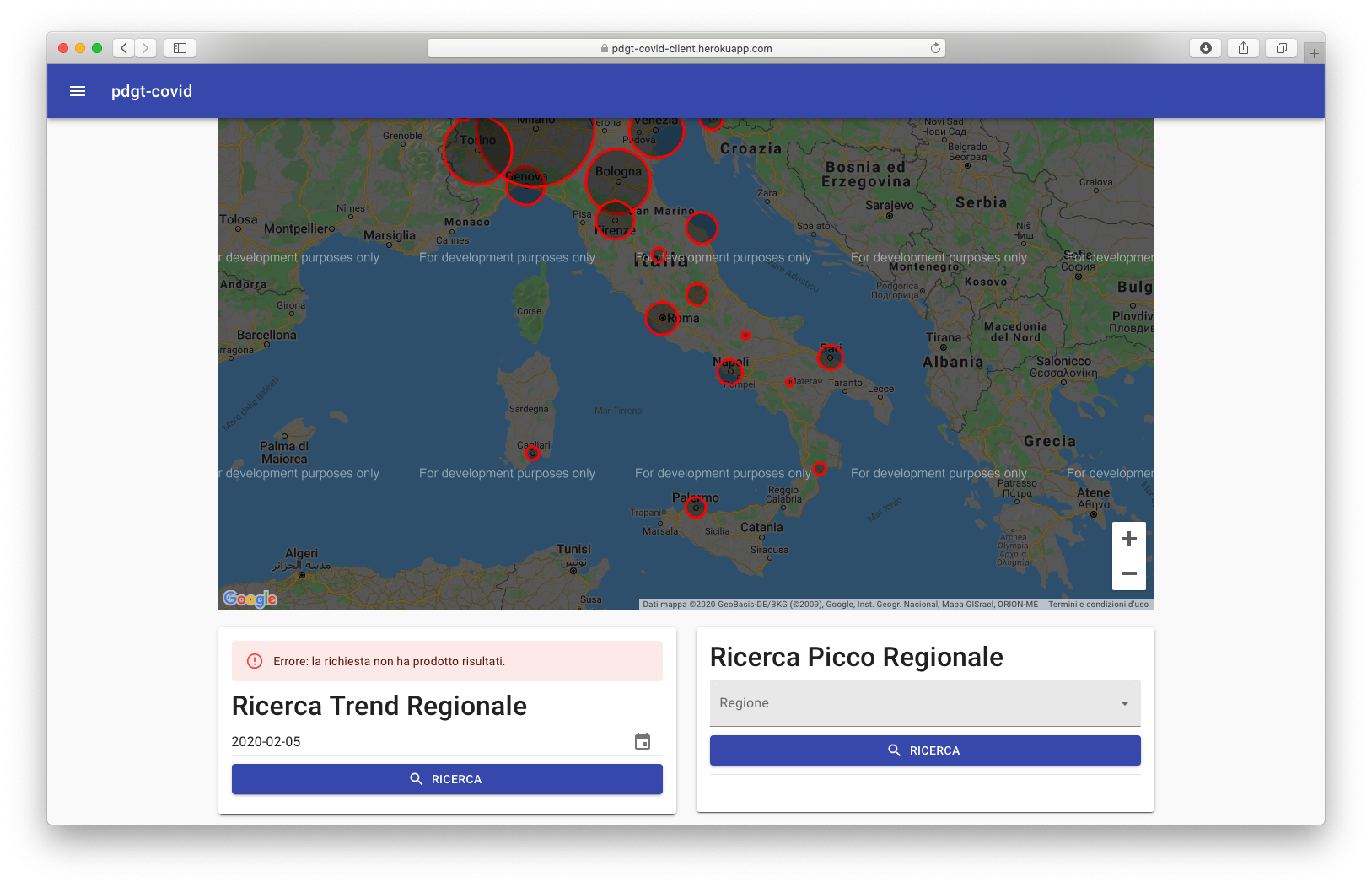This screenshot has height=887, width=1372.
Task: Open the Termini e condizioni d'uso link
Action: tap(1099, 605)
